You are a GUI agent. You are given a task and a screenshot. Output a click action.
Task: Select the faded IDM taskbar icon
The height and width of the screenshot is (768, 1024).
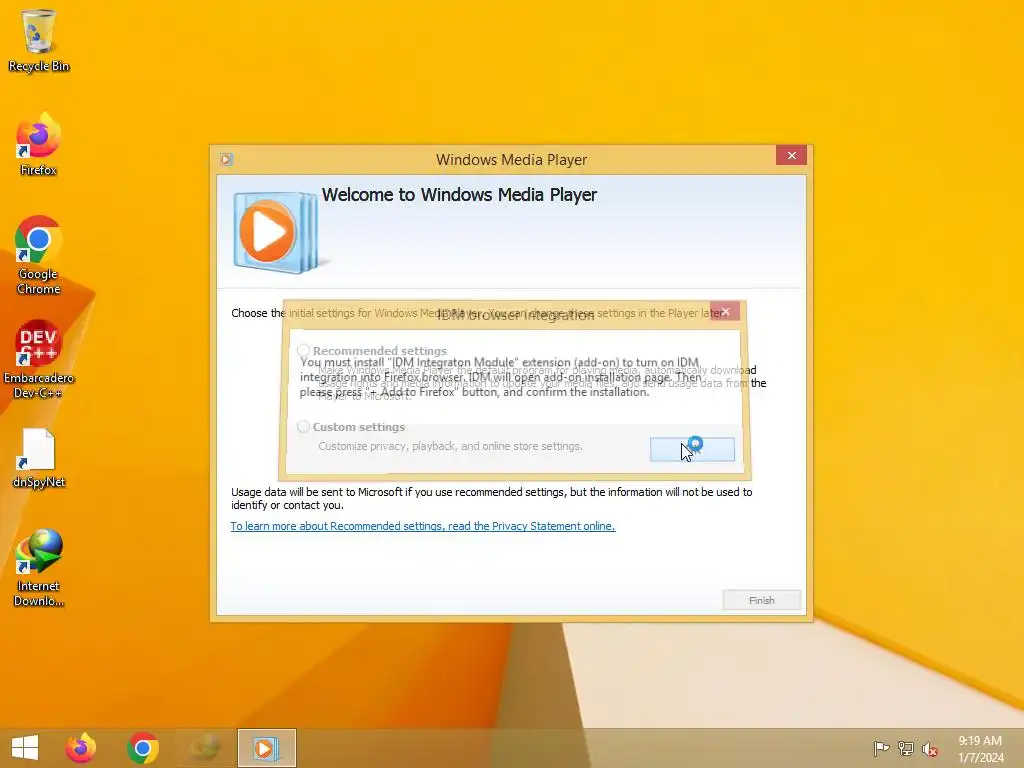pyautogui.click(x=205, y=748)
